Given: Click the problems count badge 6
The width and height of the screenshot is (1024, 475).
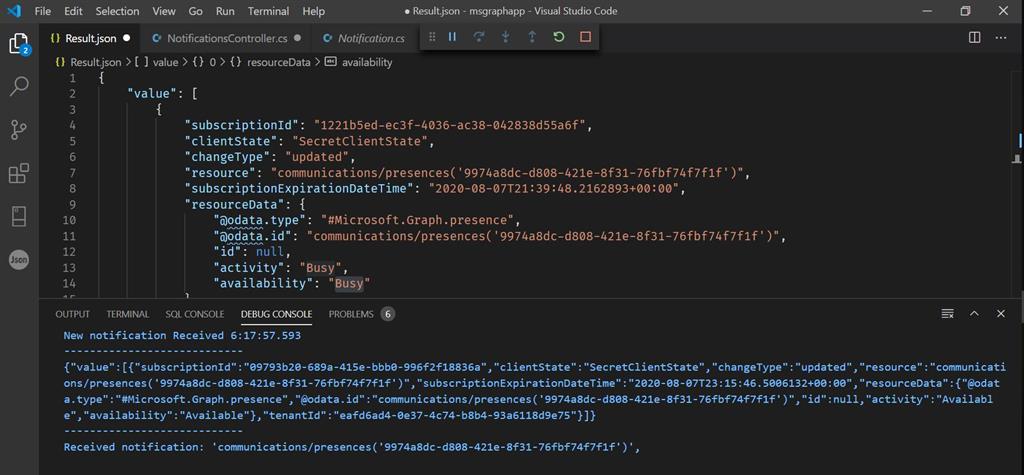Looking at the screenshot, I should (x=388, y=314).
